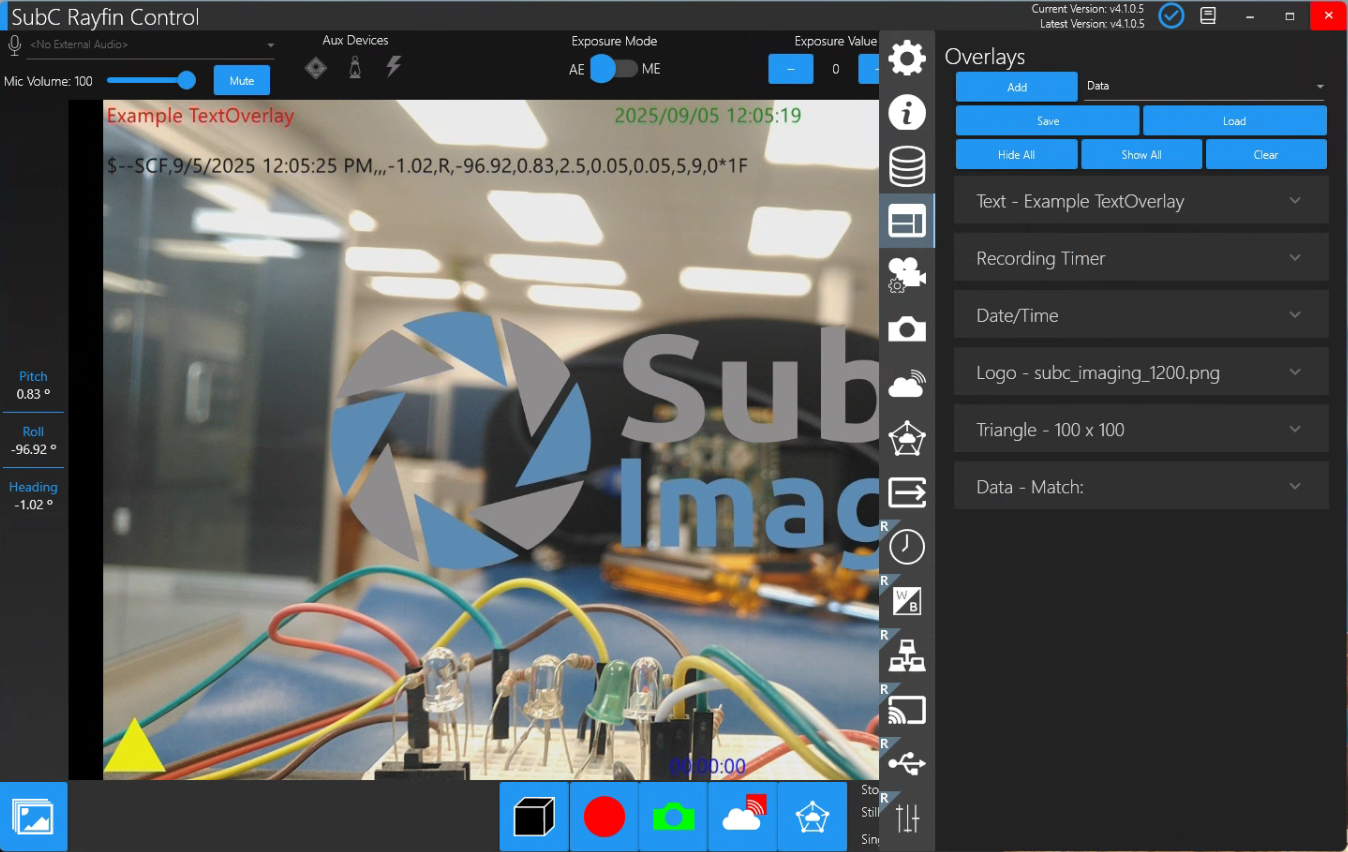The width and height of the screenshot is (1348, 852).
Task: Click the white balance icon in sidebar
Action: click(x=907, y=601)
